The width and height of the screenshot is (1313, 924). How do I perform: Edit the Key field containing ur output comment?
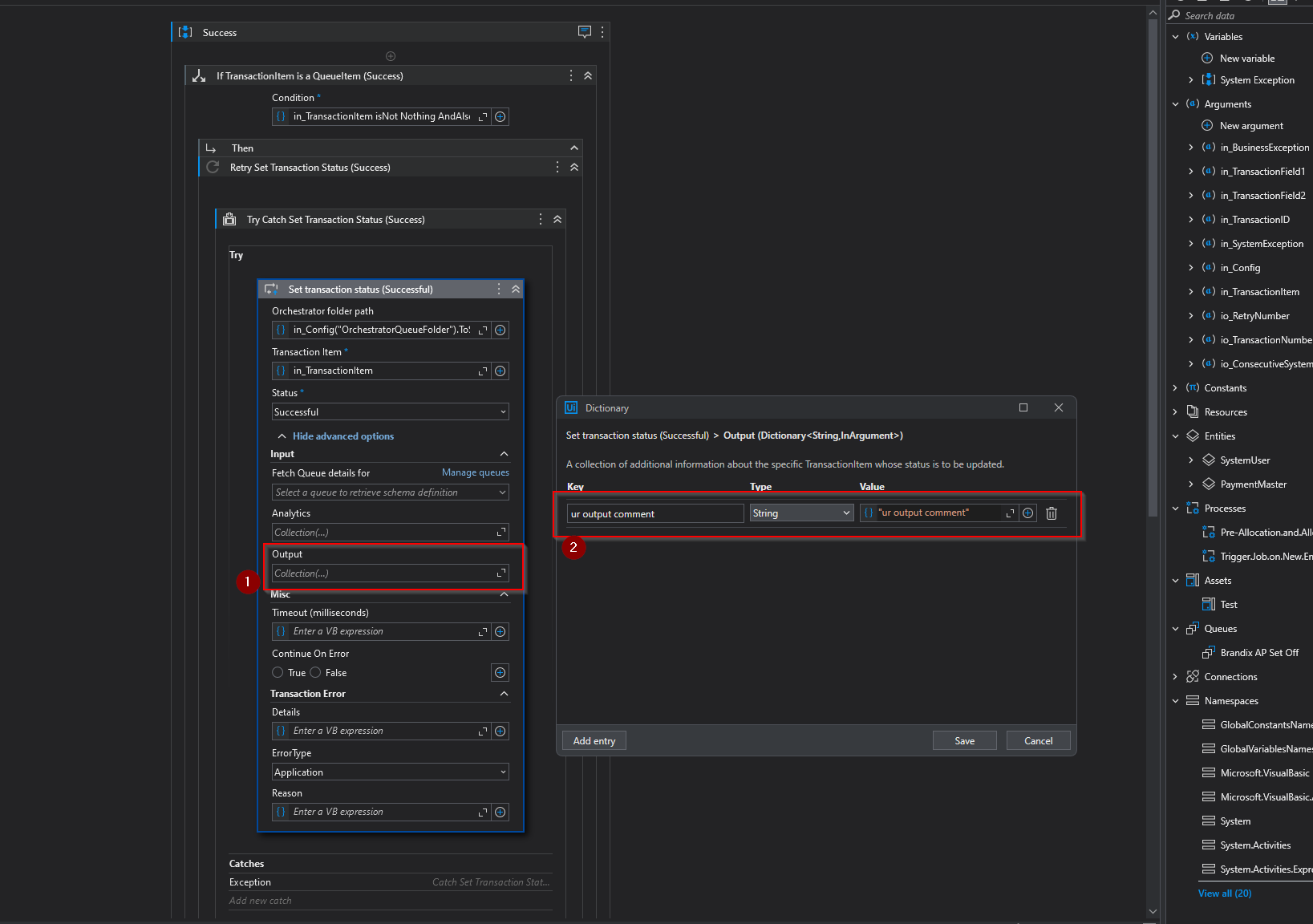(x=654, y=513)
